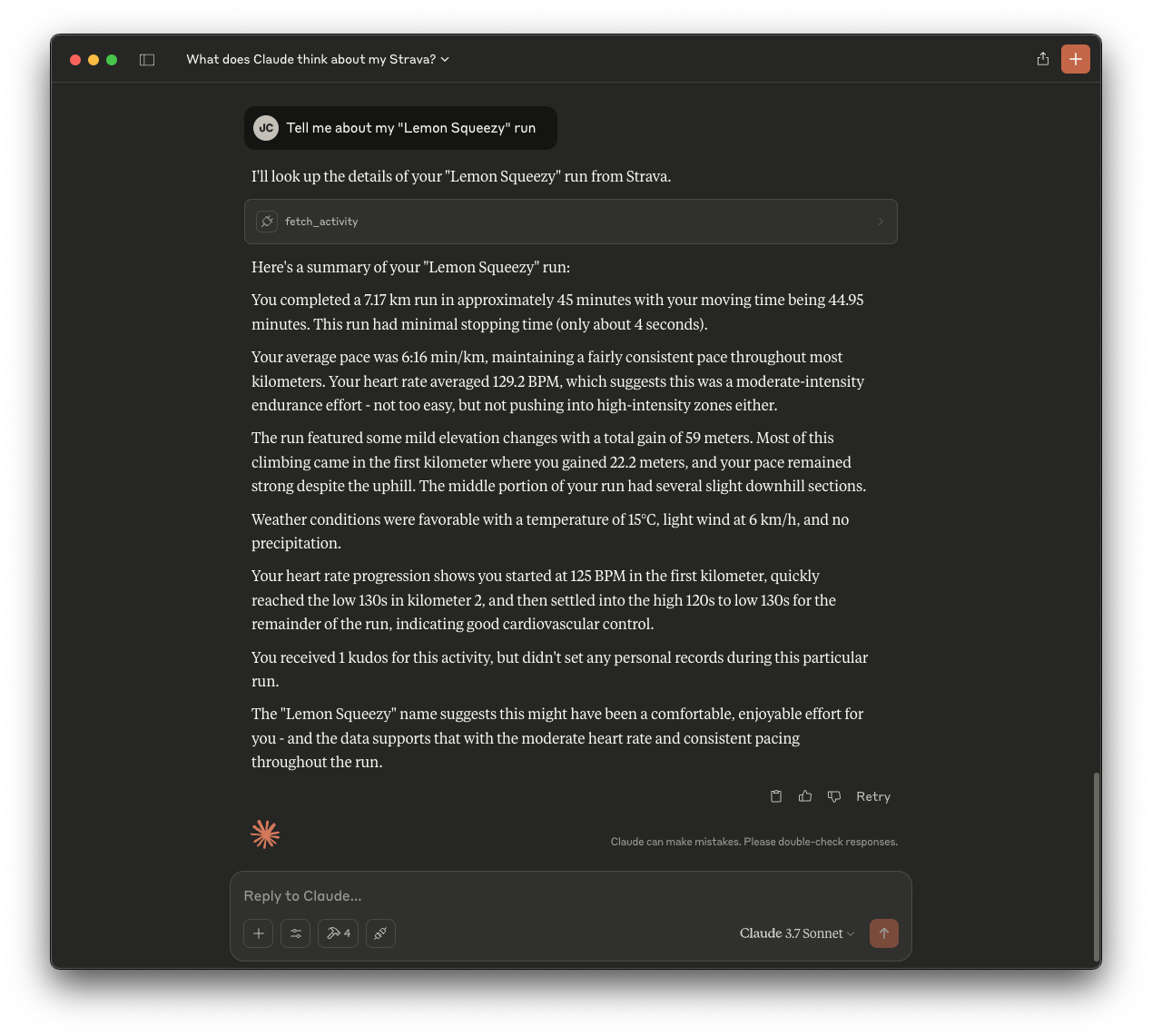Give a thumbs down to the response
The image size is (1152, 1036).
(x=834, y=796)
